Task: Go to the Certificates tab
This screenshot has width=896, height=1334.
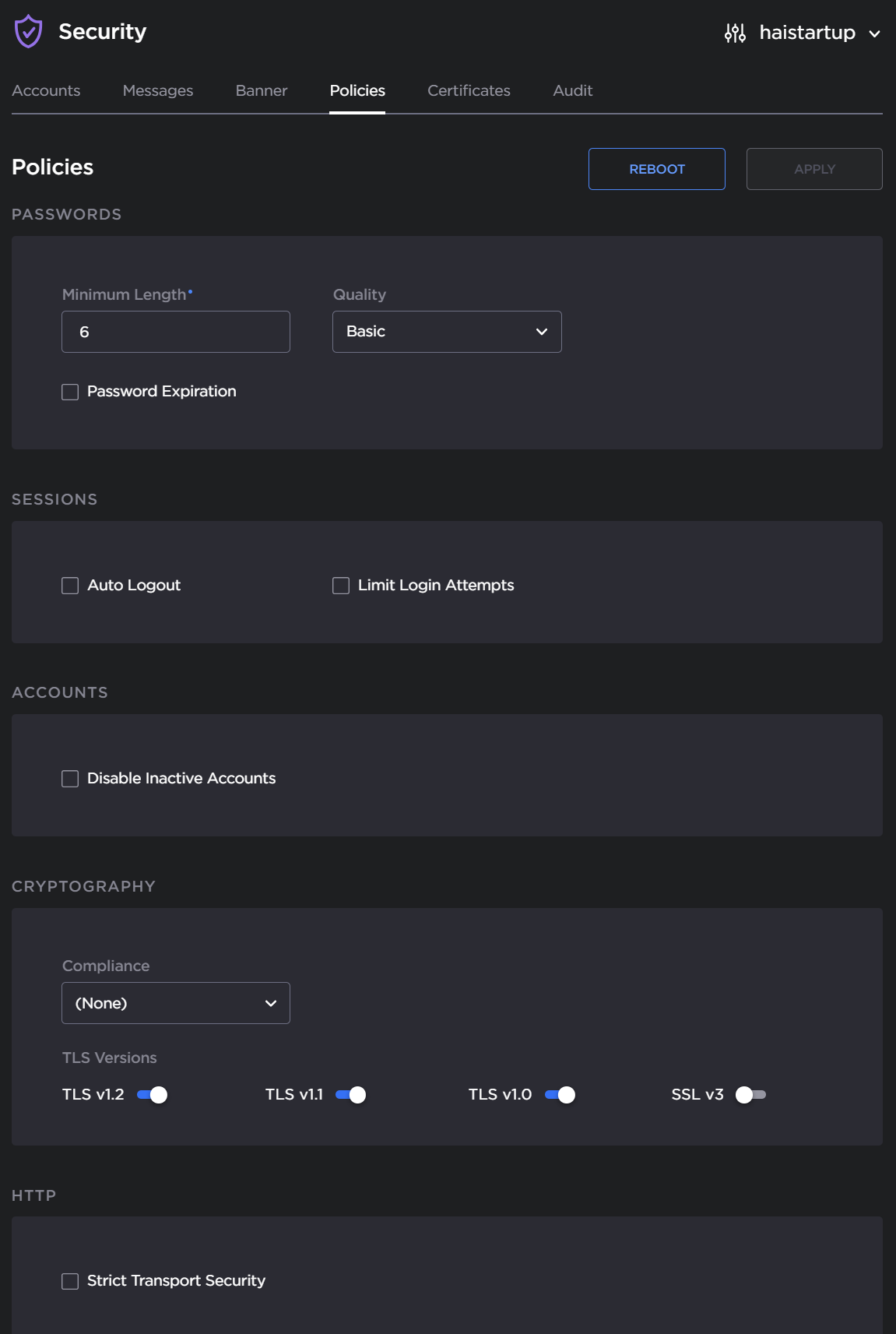Action: pos(469,90)
